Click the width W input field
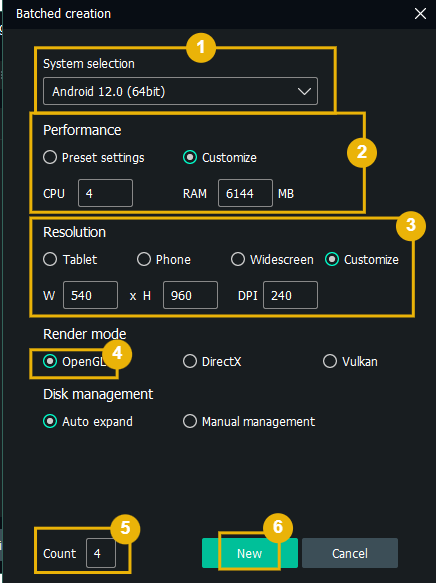 click(90, 296)
